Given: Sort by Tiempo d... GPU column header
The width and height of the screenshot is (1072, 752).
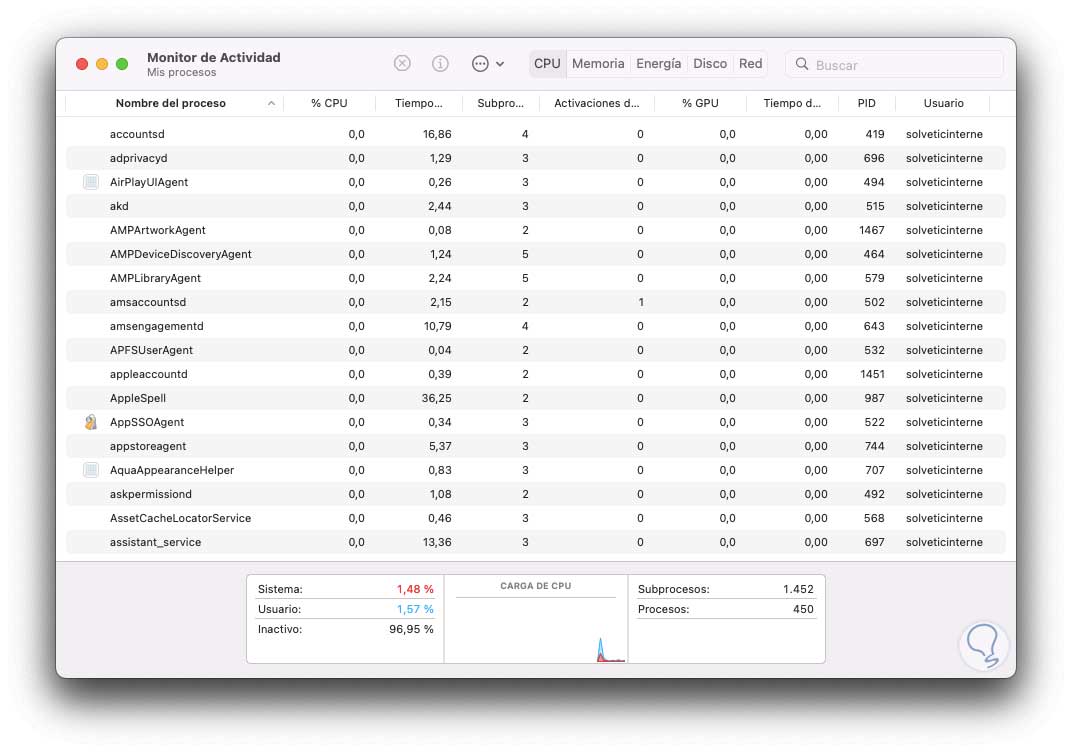Looking at the screenshot, I should (792, 103).
